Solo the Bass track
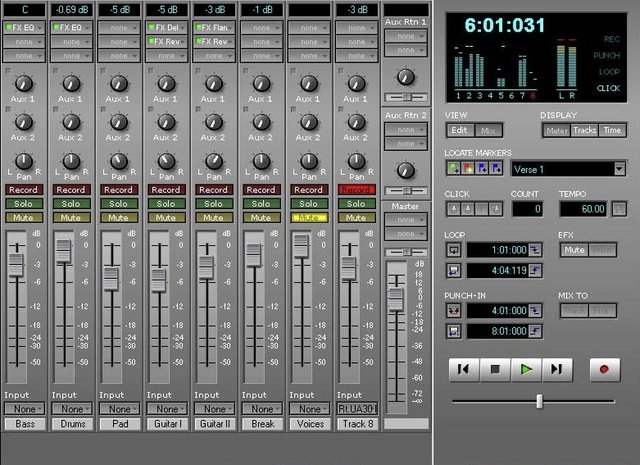Viewport: 640px width, 465px height. click(x=24, y=204)
